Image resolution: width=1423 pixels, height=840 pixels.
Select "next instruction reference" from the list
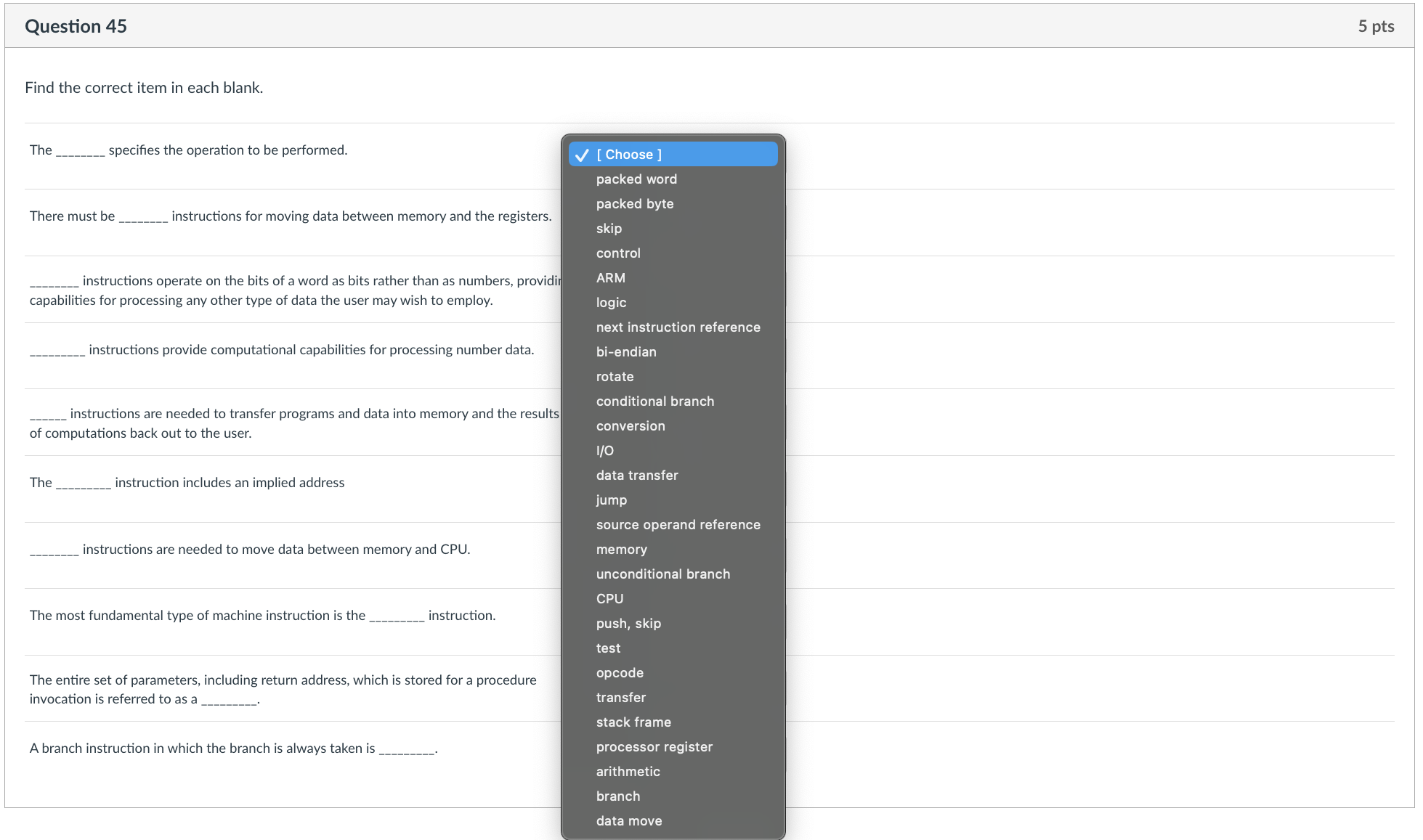(x=678, y=327)
